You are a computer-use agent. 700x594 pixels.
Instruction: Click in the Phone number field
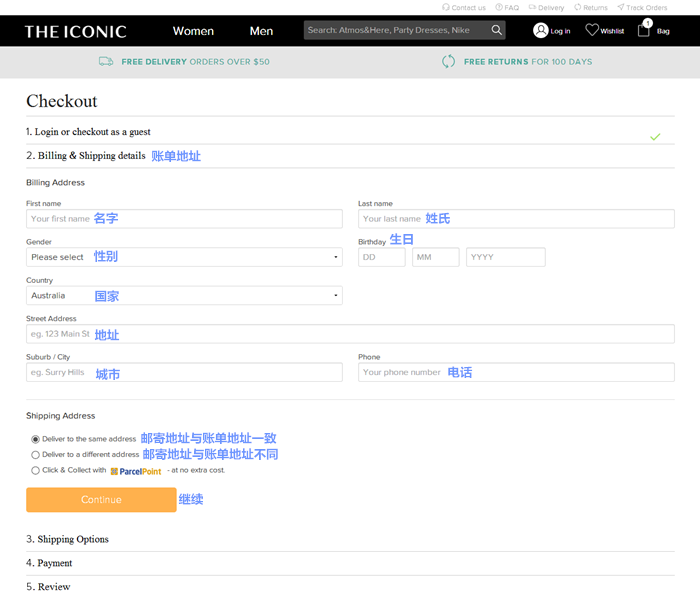516,372
